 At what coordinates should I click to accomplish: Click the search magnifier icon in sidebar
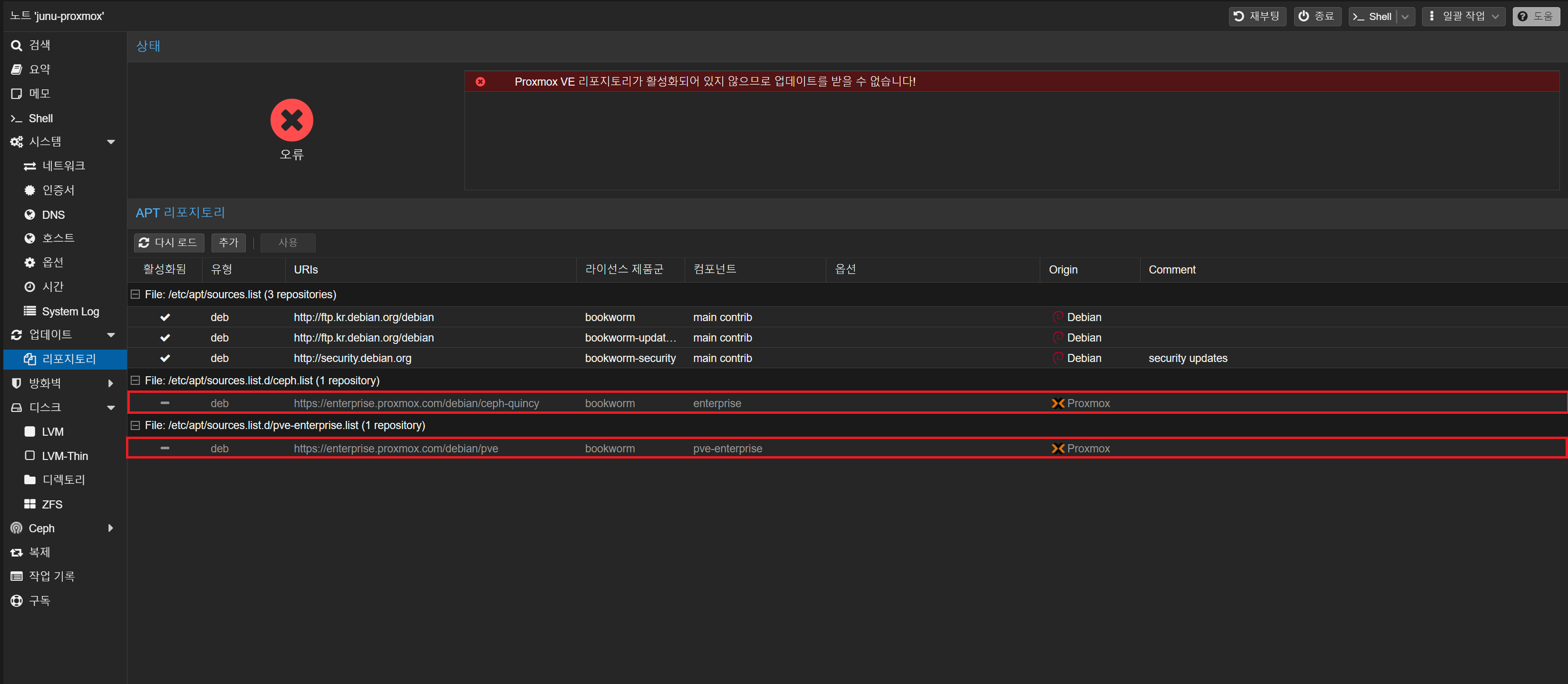[17, 46]
